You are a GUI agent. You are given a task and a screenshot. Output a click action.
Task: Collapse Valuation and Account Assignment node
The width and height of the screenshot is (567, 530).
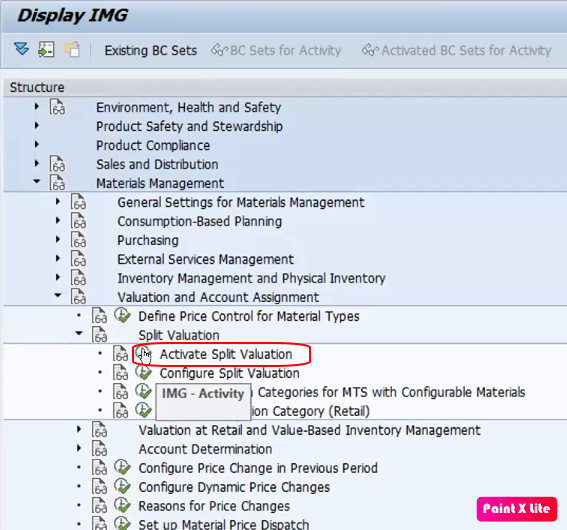[58, 295]
